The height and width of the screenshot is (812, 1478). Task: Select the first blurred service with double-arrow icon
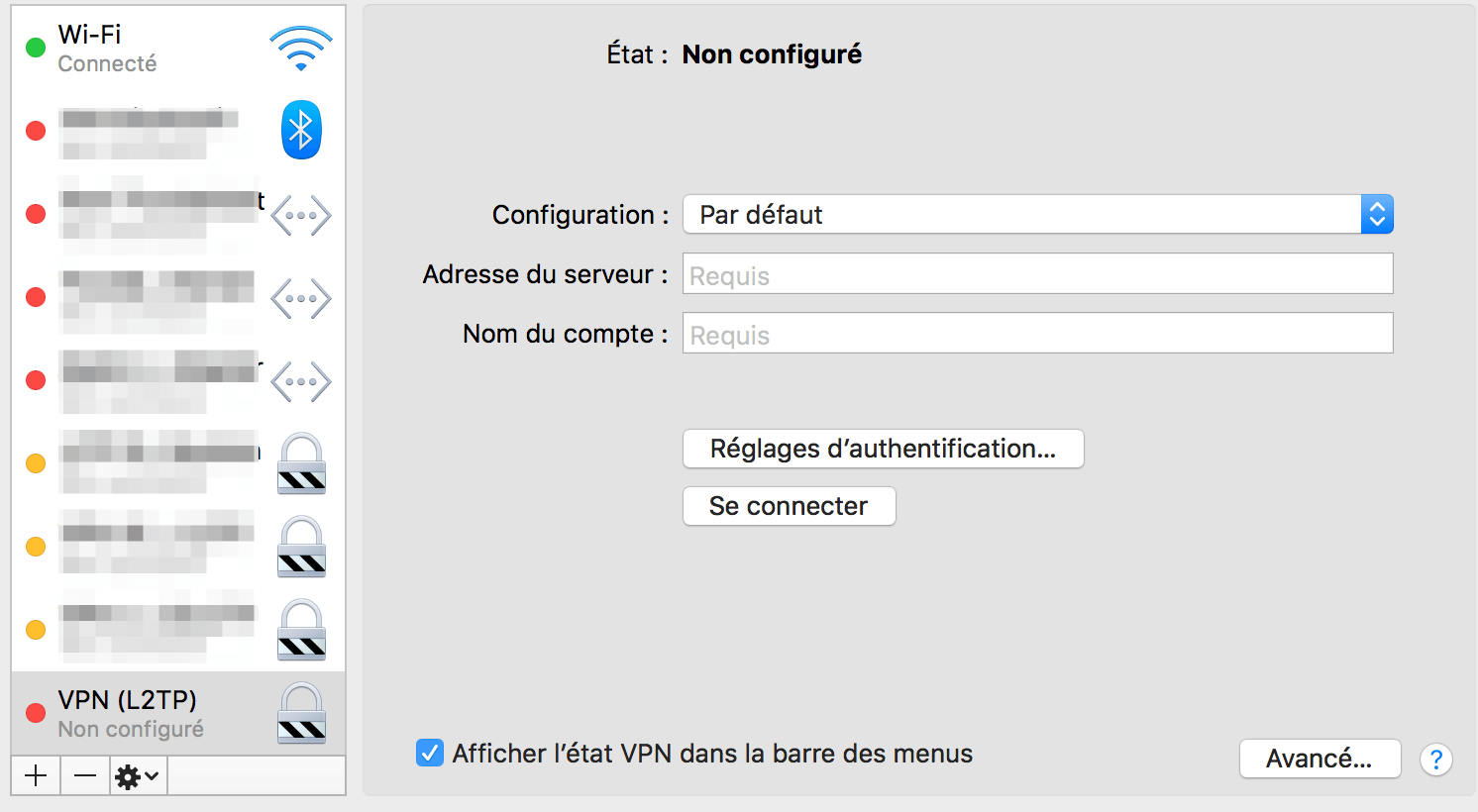tap(178, 215)
